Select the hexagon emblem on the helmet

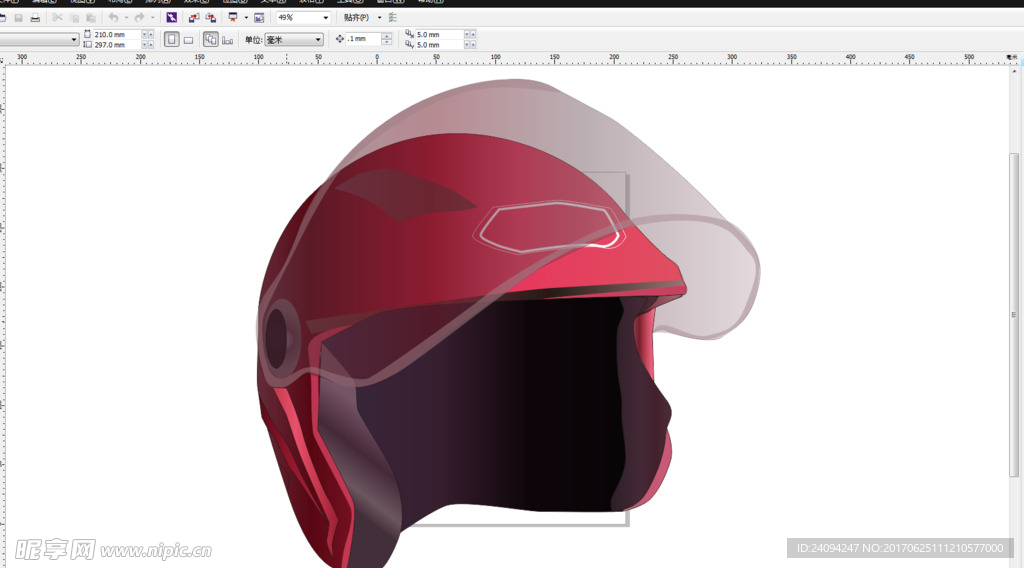[x=549, y=227]
